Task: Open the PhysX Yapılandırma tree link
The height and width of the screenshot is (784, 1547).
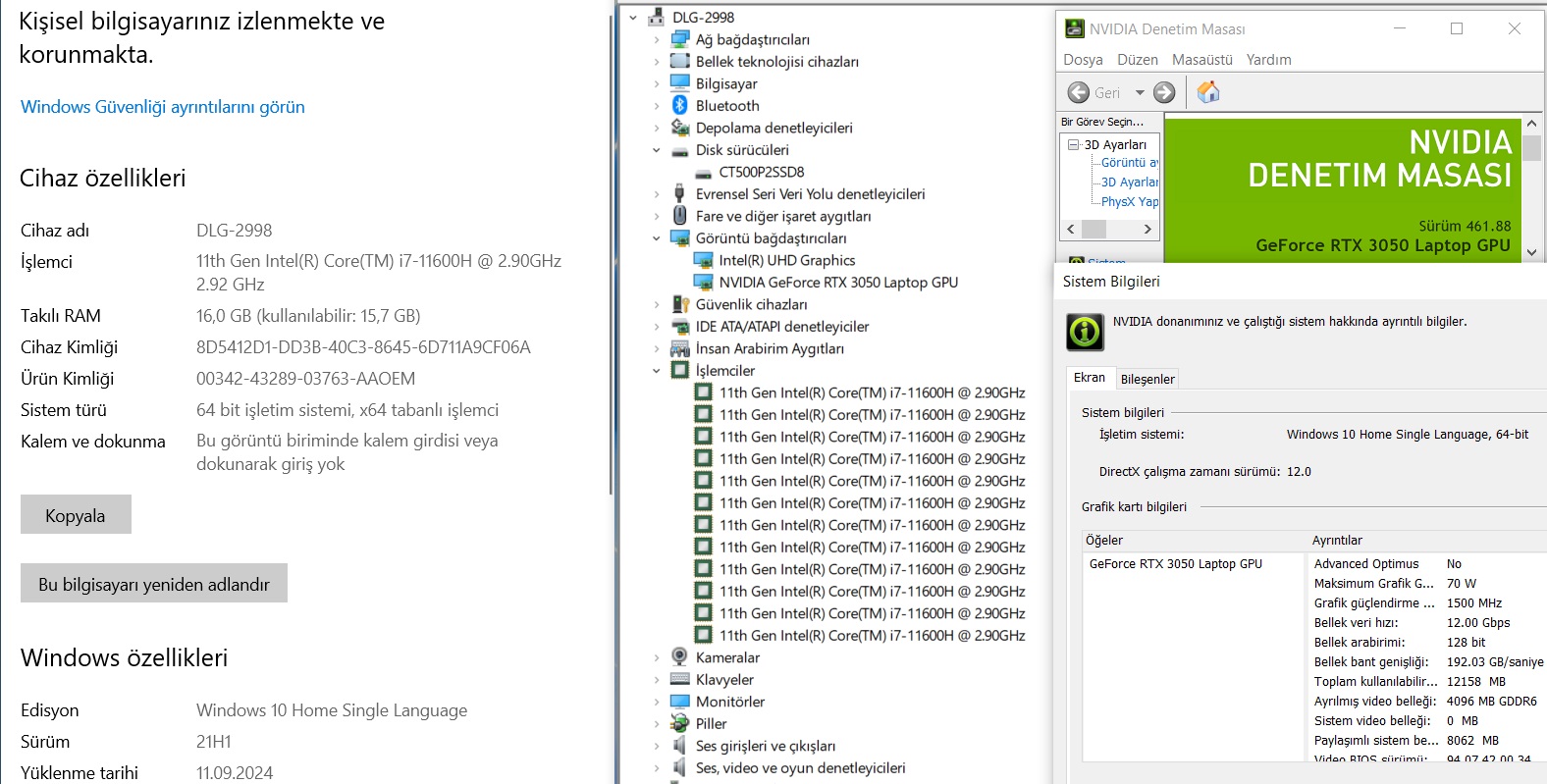Action: (1130, 201)
